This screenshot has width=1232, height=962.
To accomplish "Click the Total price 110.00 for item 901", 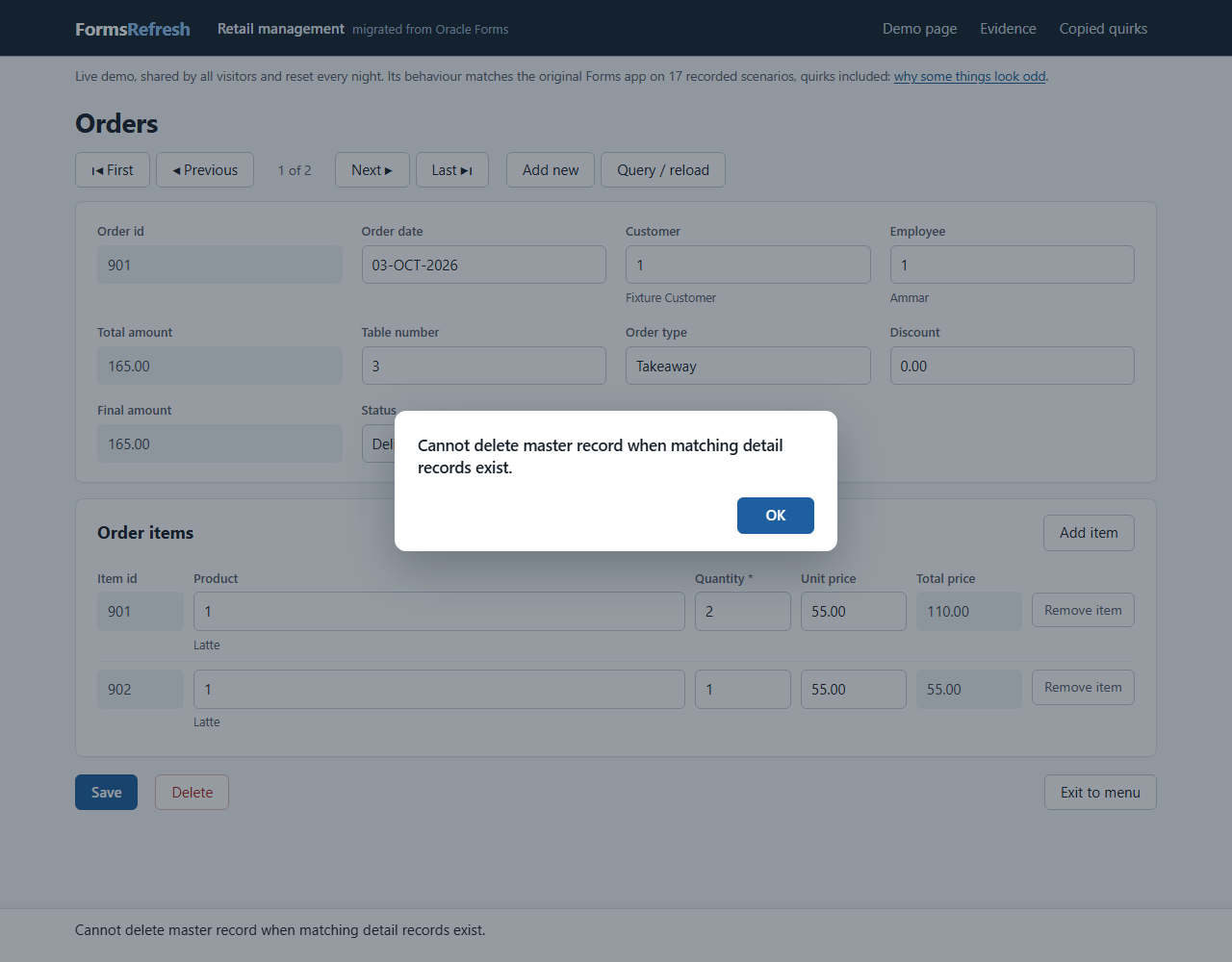I will click(x=969, y=612).
